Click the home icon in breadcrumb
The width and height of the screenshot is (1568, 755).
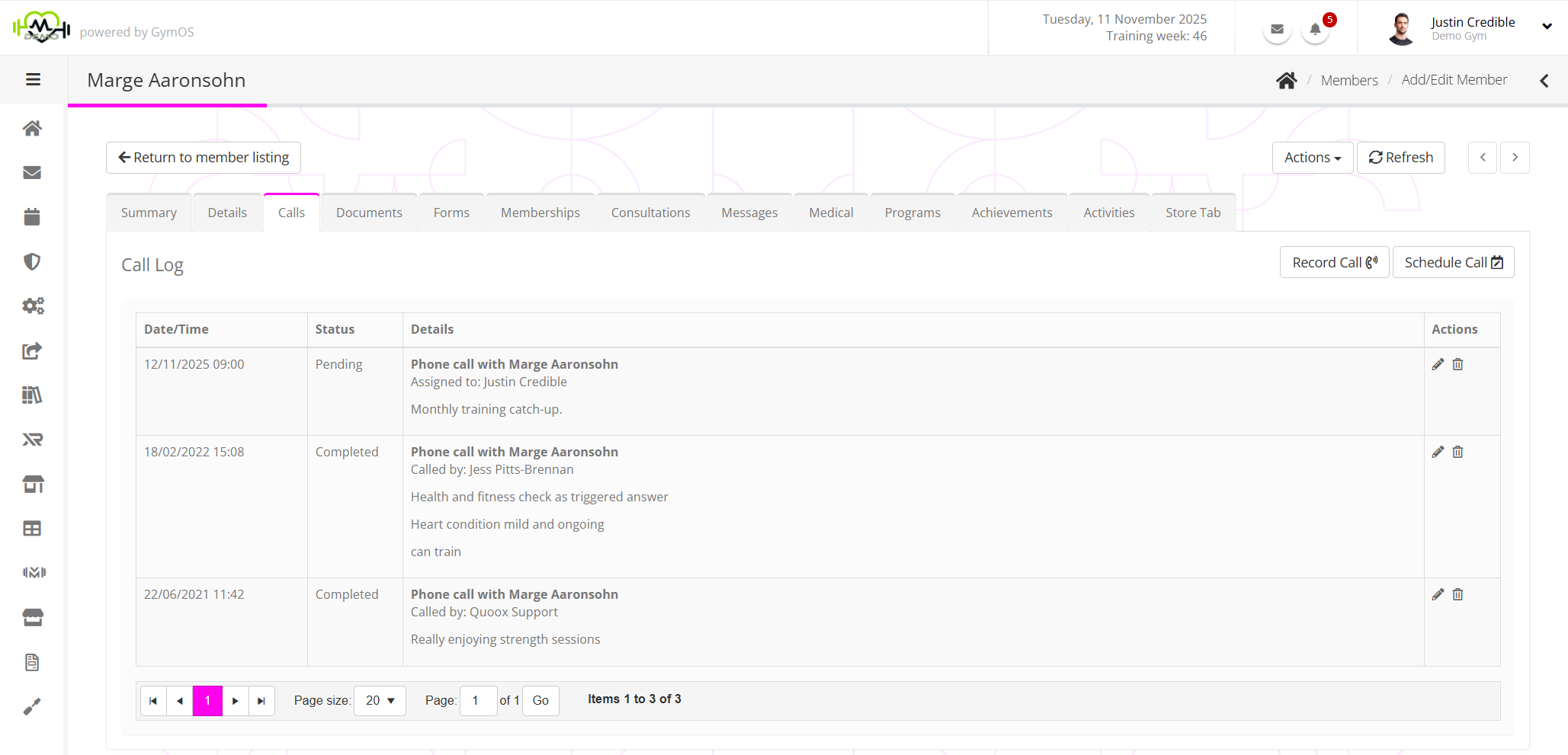1286,81
